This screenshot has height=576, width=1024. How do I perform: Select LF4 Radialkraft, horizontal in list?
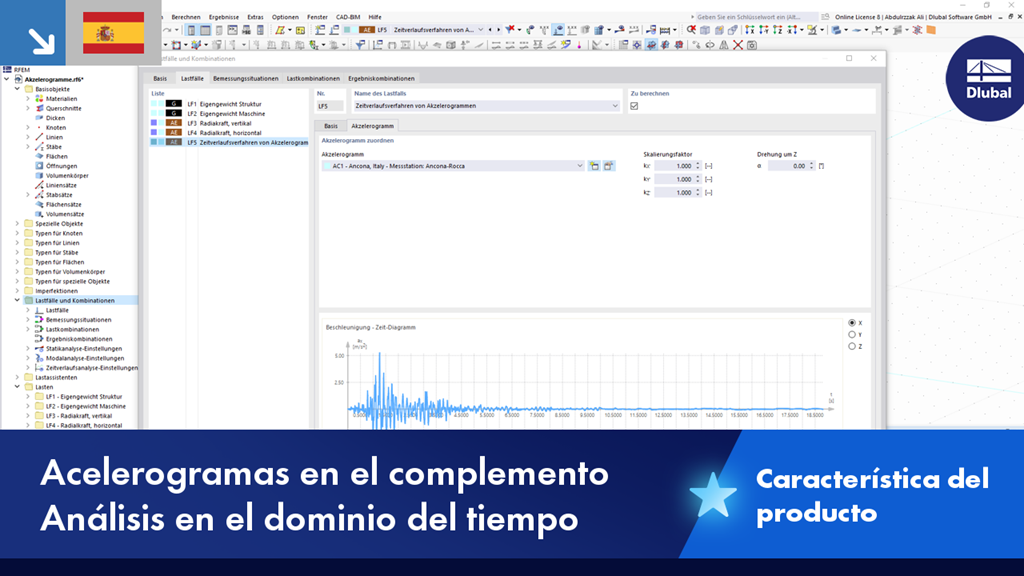pos(229,133)
